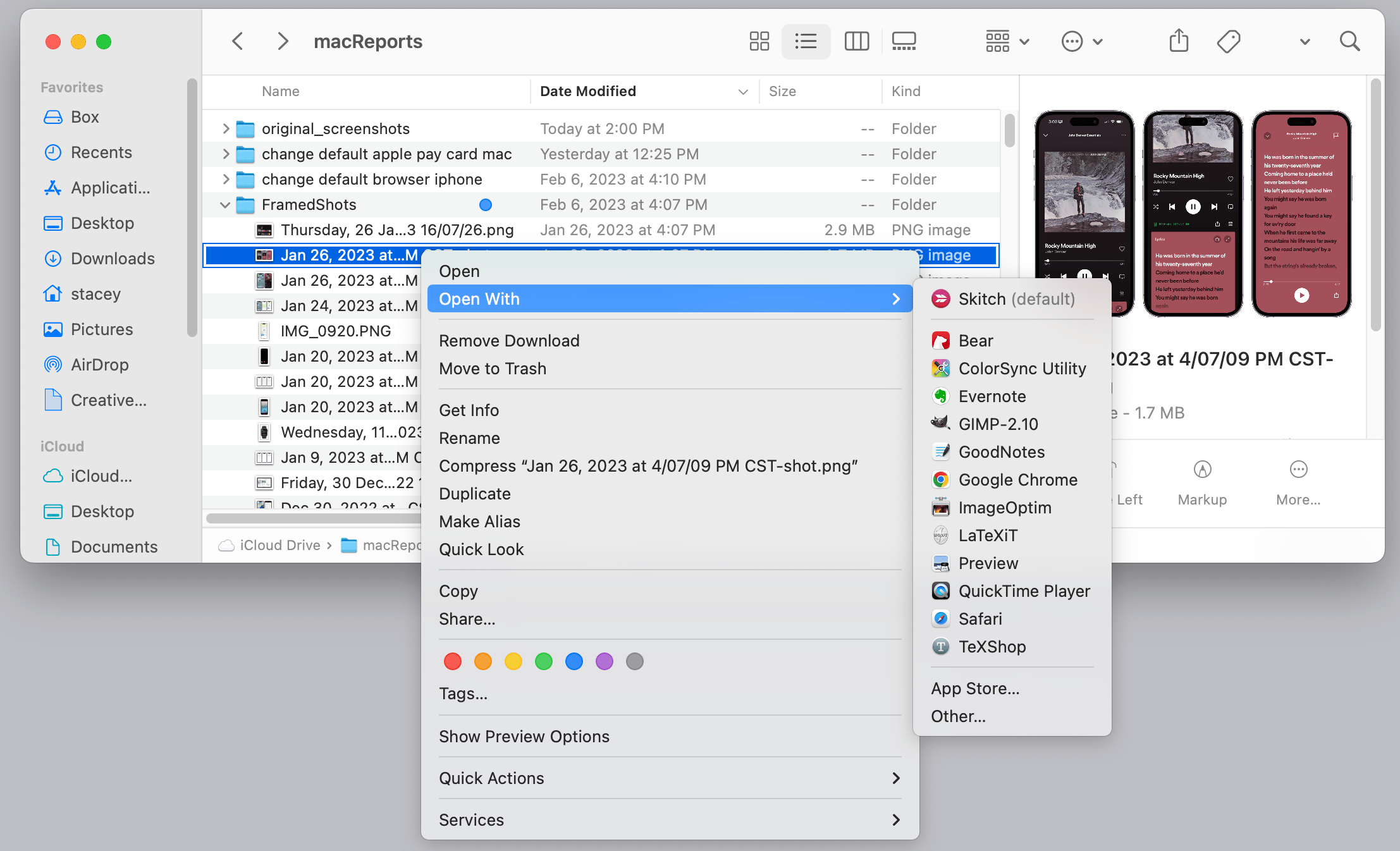Open with GIMP-2.10
1400x851 pixels.
pyautogui.click(x=1012, y=424)
